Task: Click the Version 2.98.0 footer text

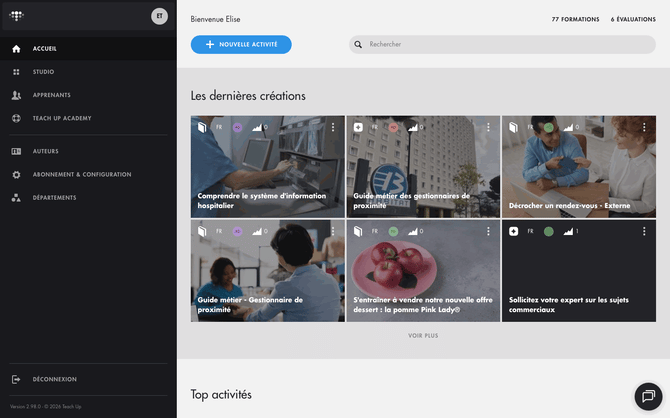Action: click(x=46, y=406)
